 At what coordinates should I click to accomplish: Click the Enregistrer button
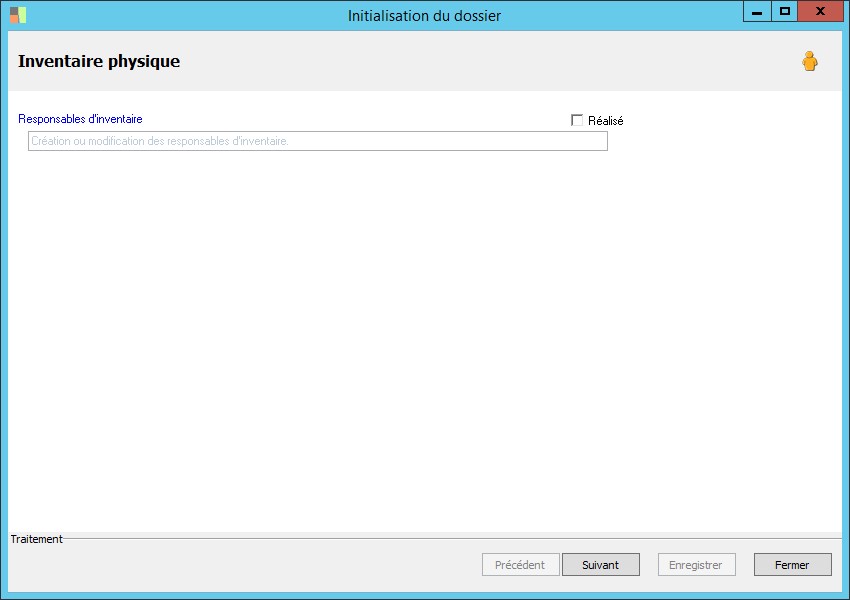(x=697, y=565)
